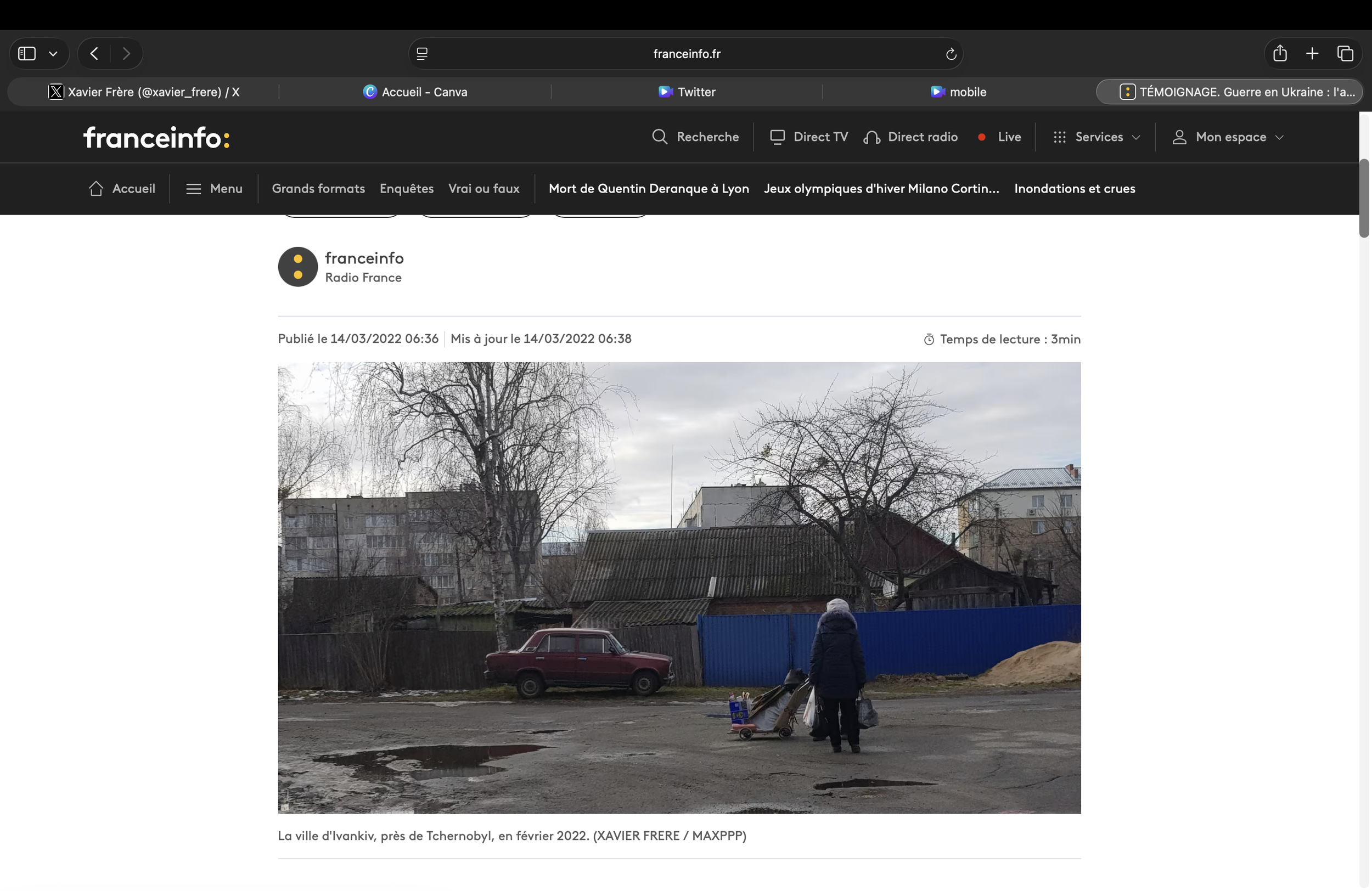This screenshot has width=1372, height=891.
Task: Open Direct radio headphones link
Action: click(x=910, y=137)
